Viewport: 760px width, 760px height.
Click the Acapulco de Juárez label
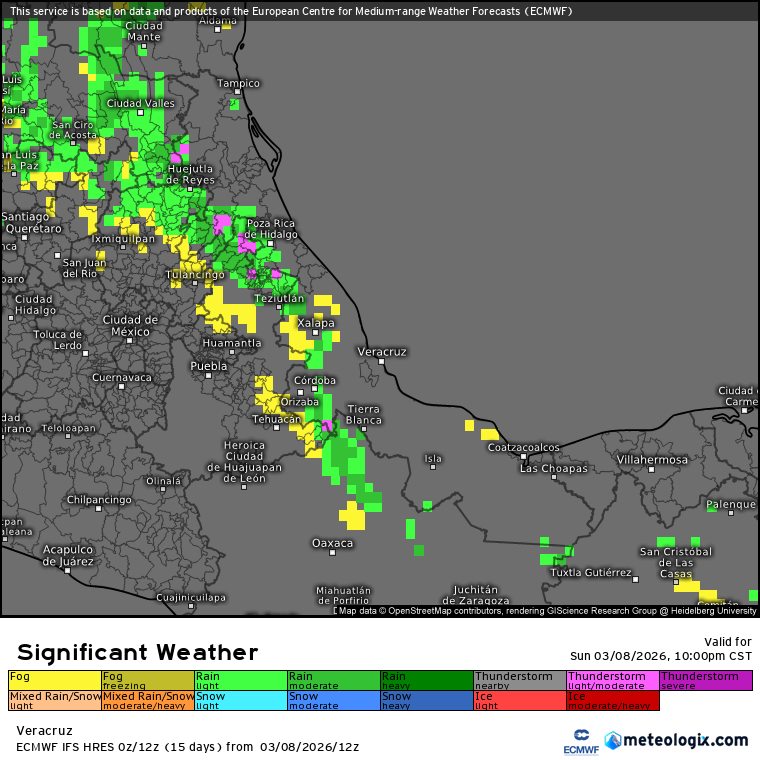[68, 555]
